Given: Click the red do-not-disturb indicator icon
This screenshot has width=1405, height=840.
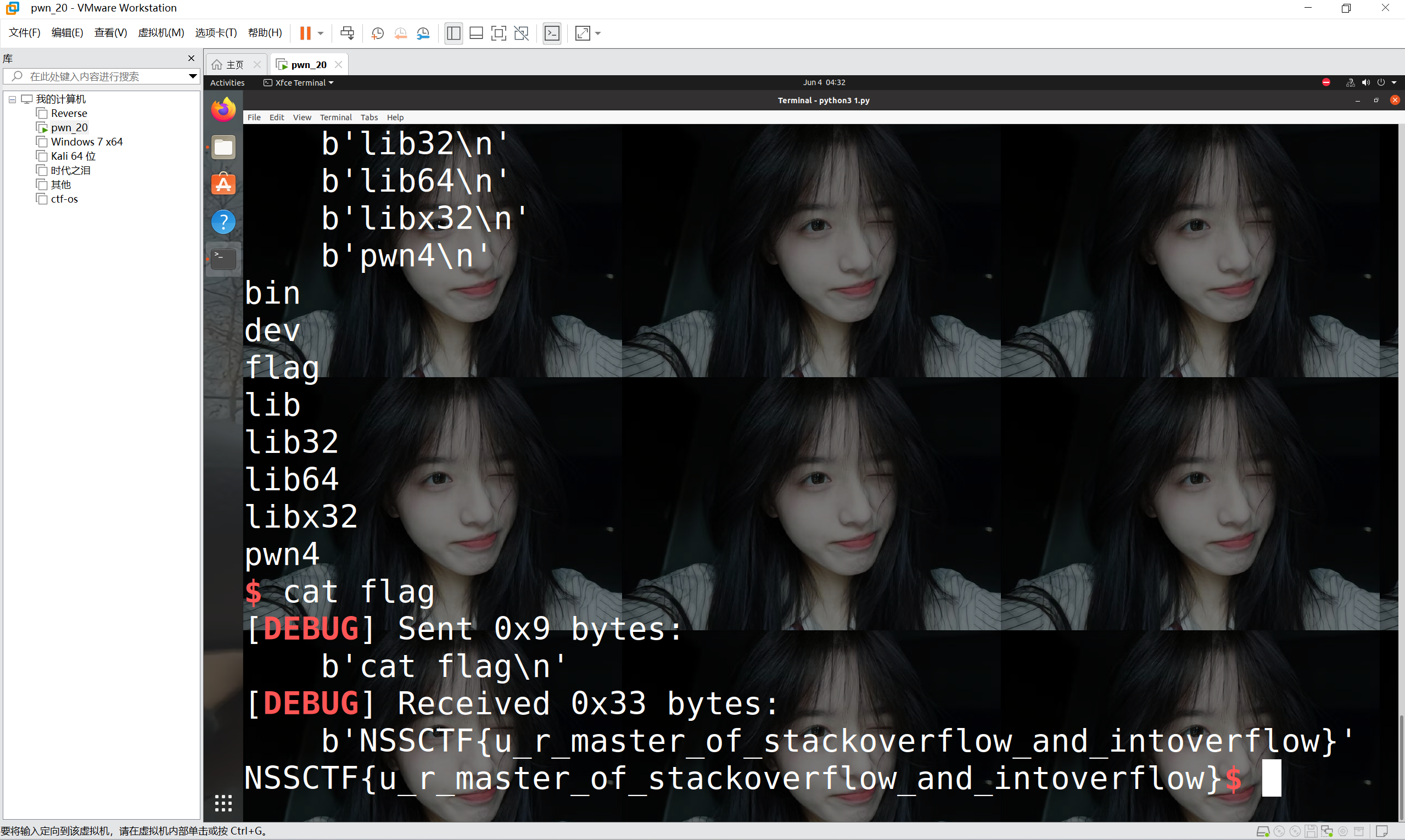Looking at the screenshot, I should (1326, 83).
